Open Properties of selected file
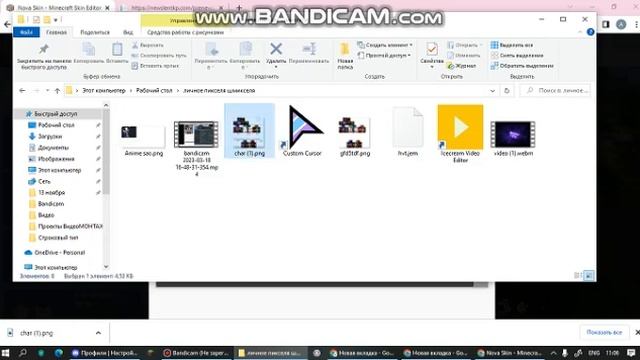The width and height of the screenshot is (640, 360). click(432, 55)
